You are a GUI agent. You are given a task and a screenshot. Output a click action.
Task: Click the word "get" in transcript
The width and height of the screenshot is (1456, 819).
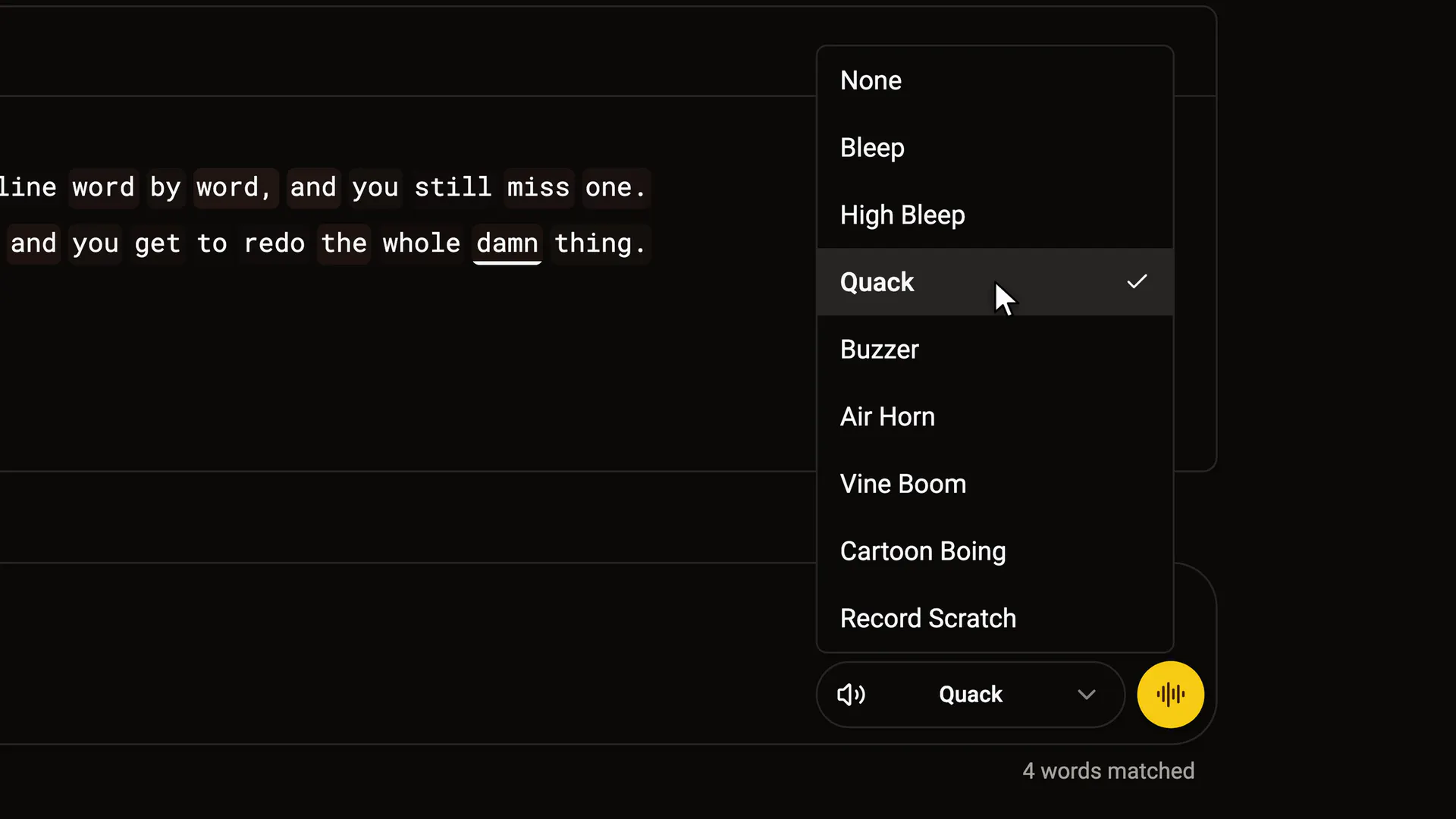(x=157, y=243)
